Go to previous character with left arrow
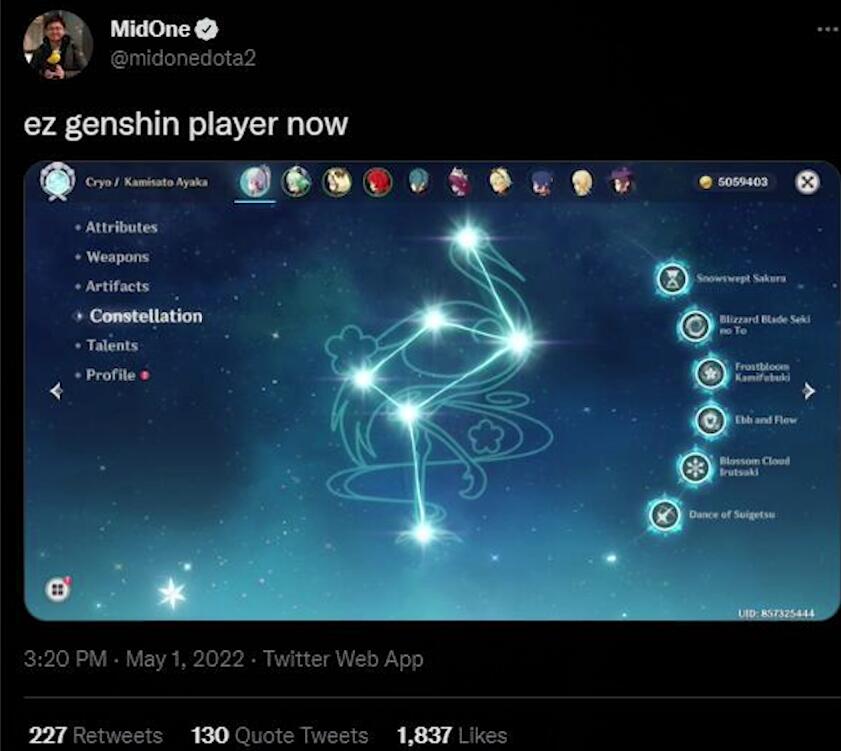The width and height of the screenshot is (841, 751). 56,391
